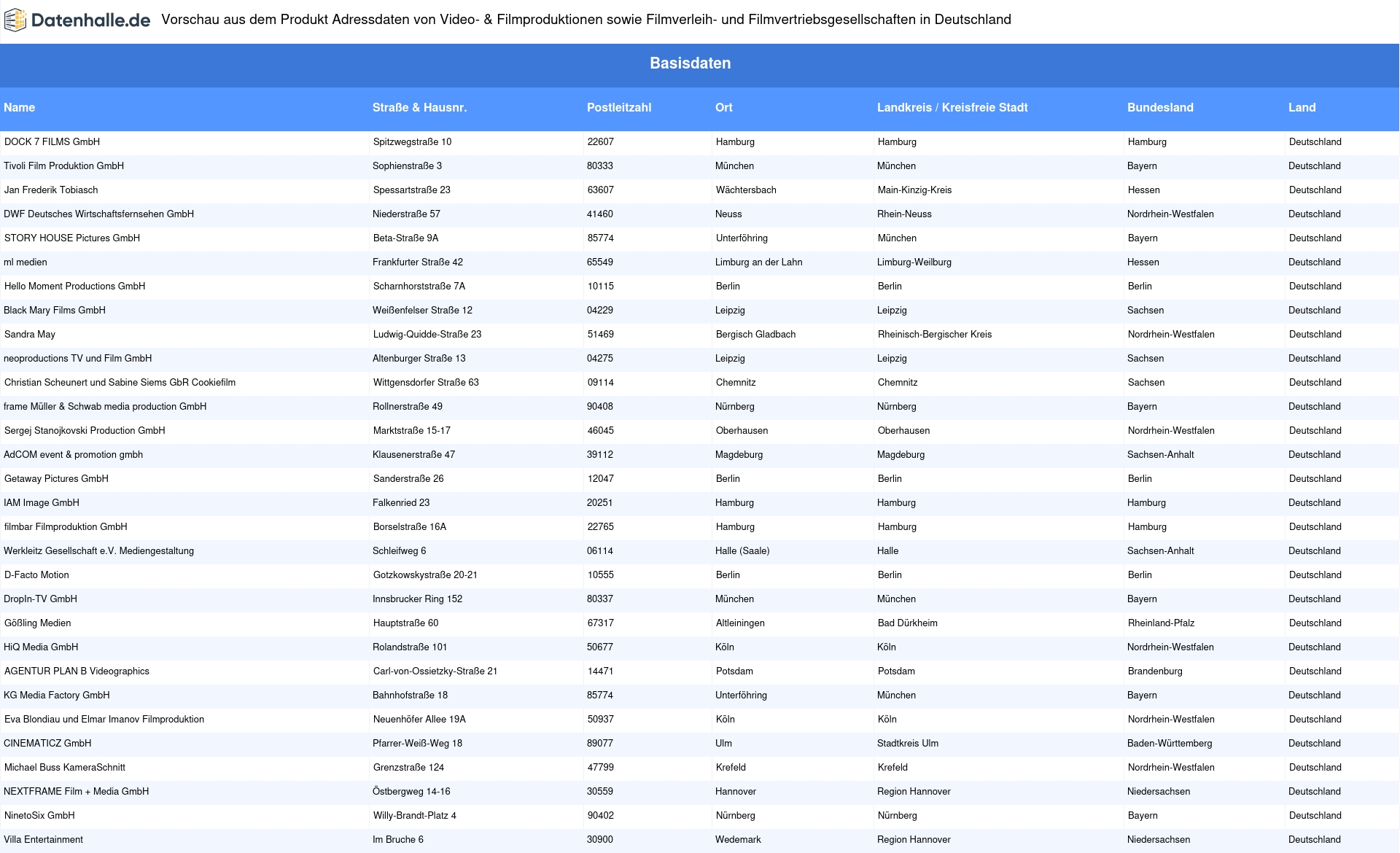Select the Ort column header
The image size is (1400, 853).
(724, 108)
